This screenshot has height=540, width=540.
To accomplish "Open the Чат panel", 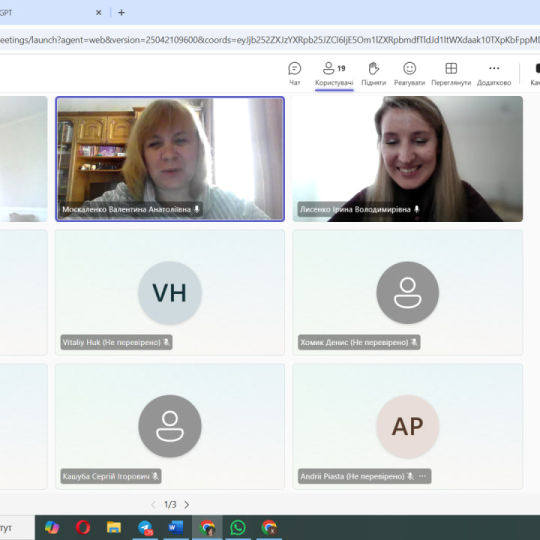I will coord(294,73).
